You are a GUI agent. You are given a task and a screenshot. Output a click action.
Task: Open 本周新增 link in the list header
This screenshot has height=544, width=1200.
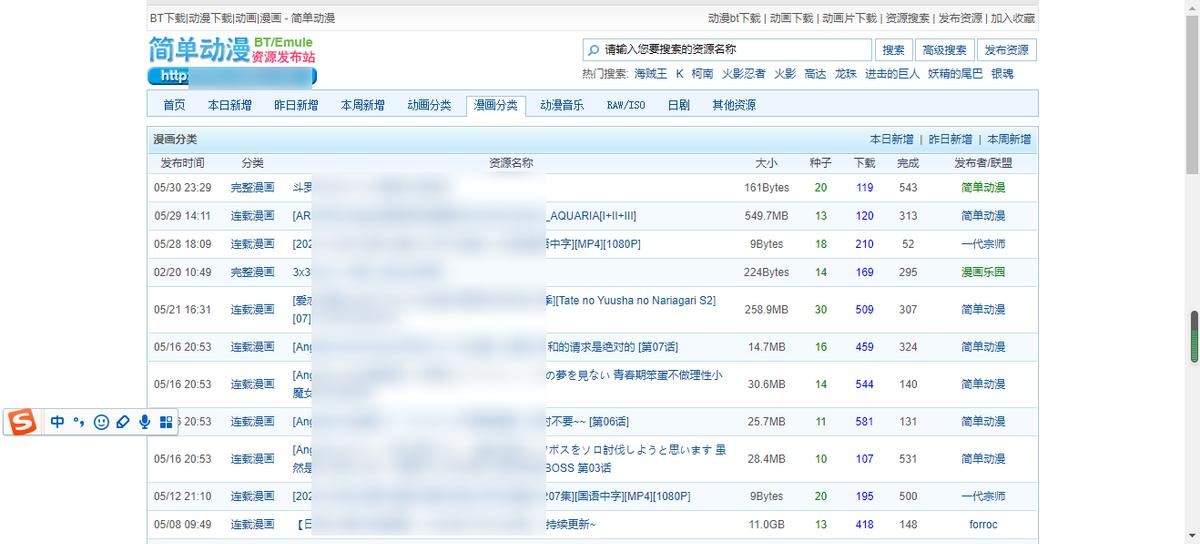1009,139
